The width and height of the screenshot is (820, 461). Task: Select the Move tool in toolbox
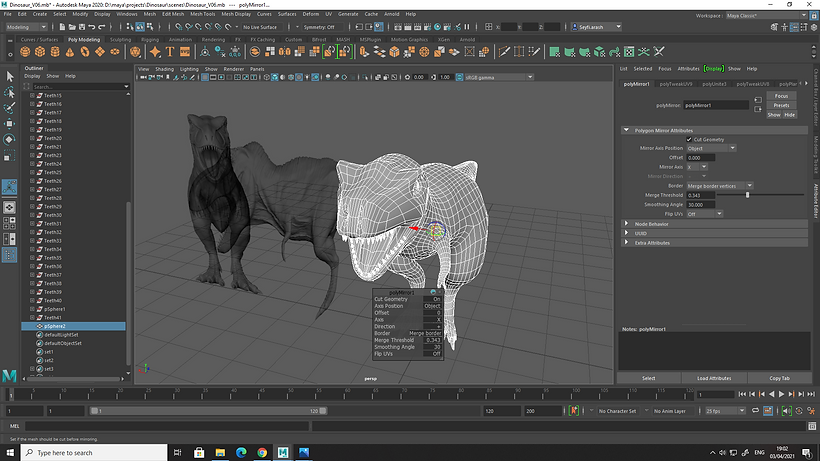(x=9, y=124)
